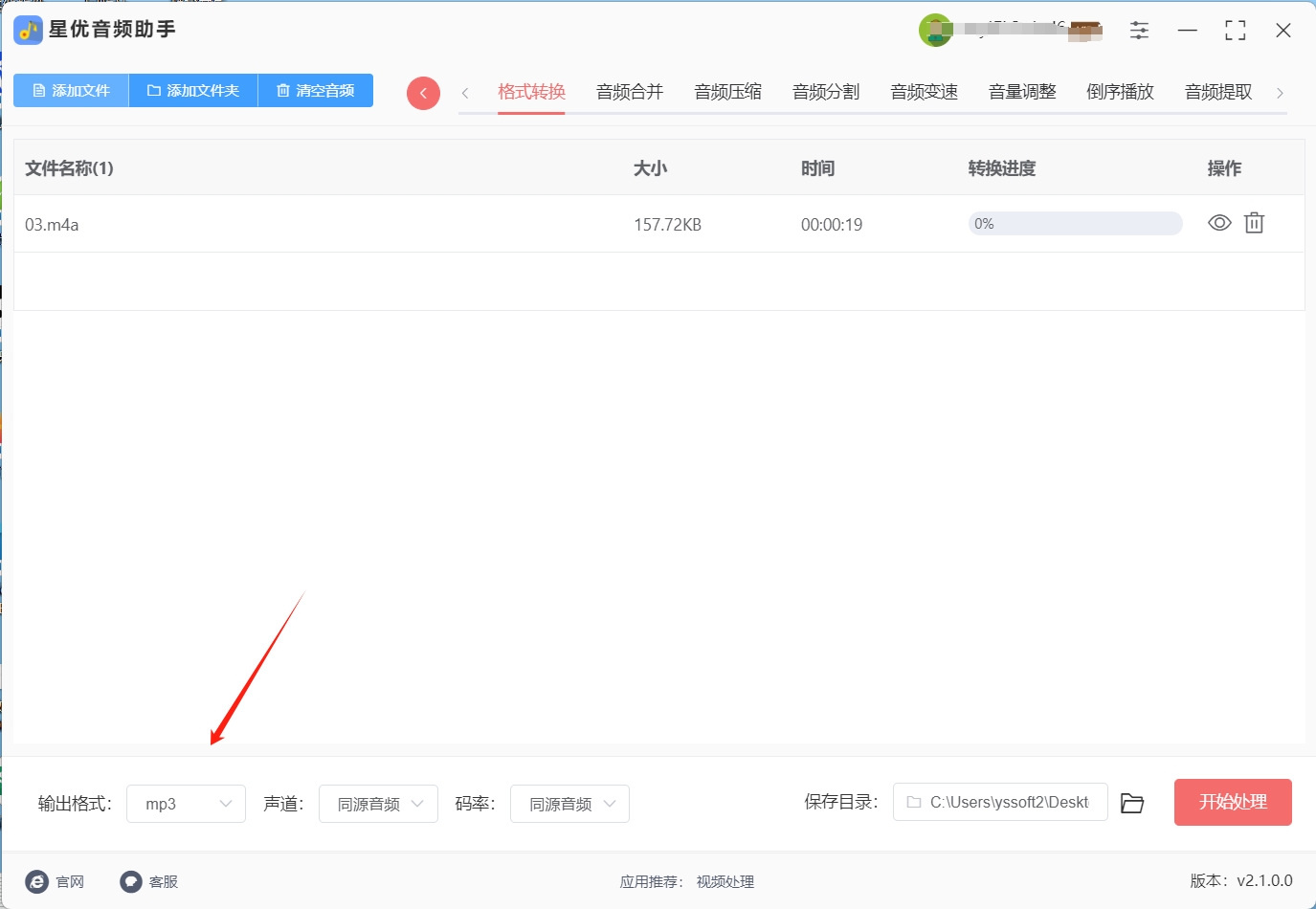Image resolution: width=1316 pixels, height=909 pixels.
Task: Expand the 声道 channel dropdown
Action: click(x=378, y=804)
